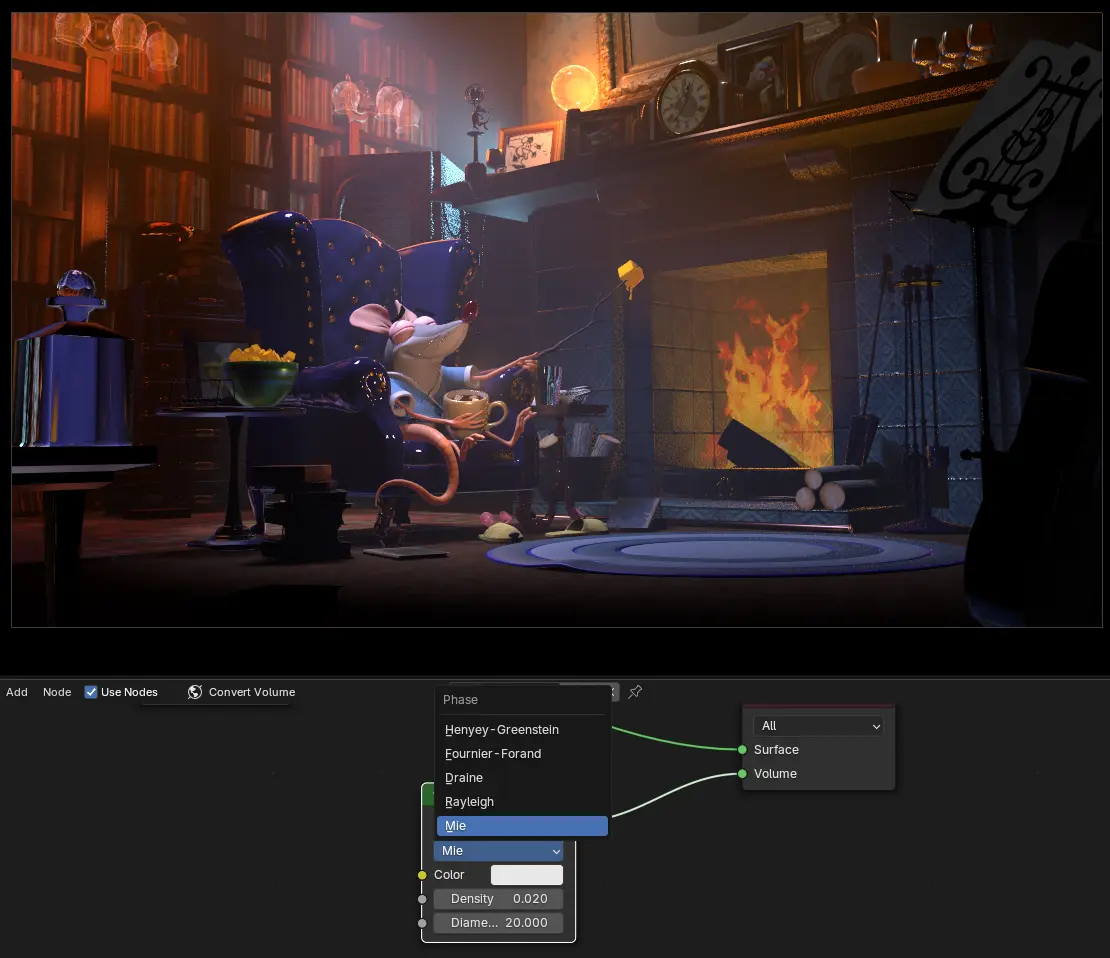The width and height of the screenshot is (1110, 958).
Task: Toggle the Use Nodes checkbox
Action: tap(91, 692)
